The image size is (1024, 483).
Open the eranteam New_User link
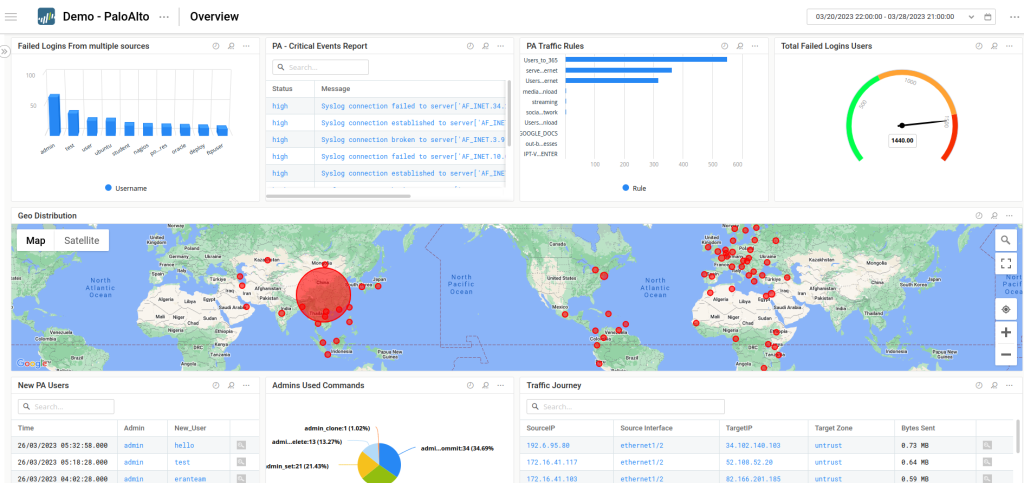pyautogui.click(x=190, y=478)
